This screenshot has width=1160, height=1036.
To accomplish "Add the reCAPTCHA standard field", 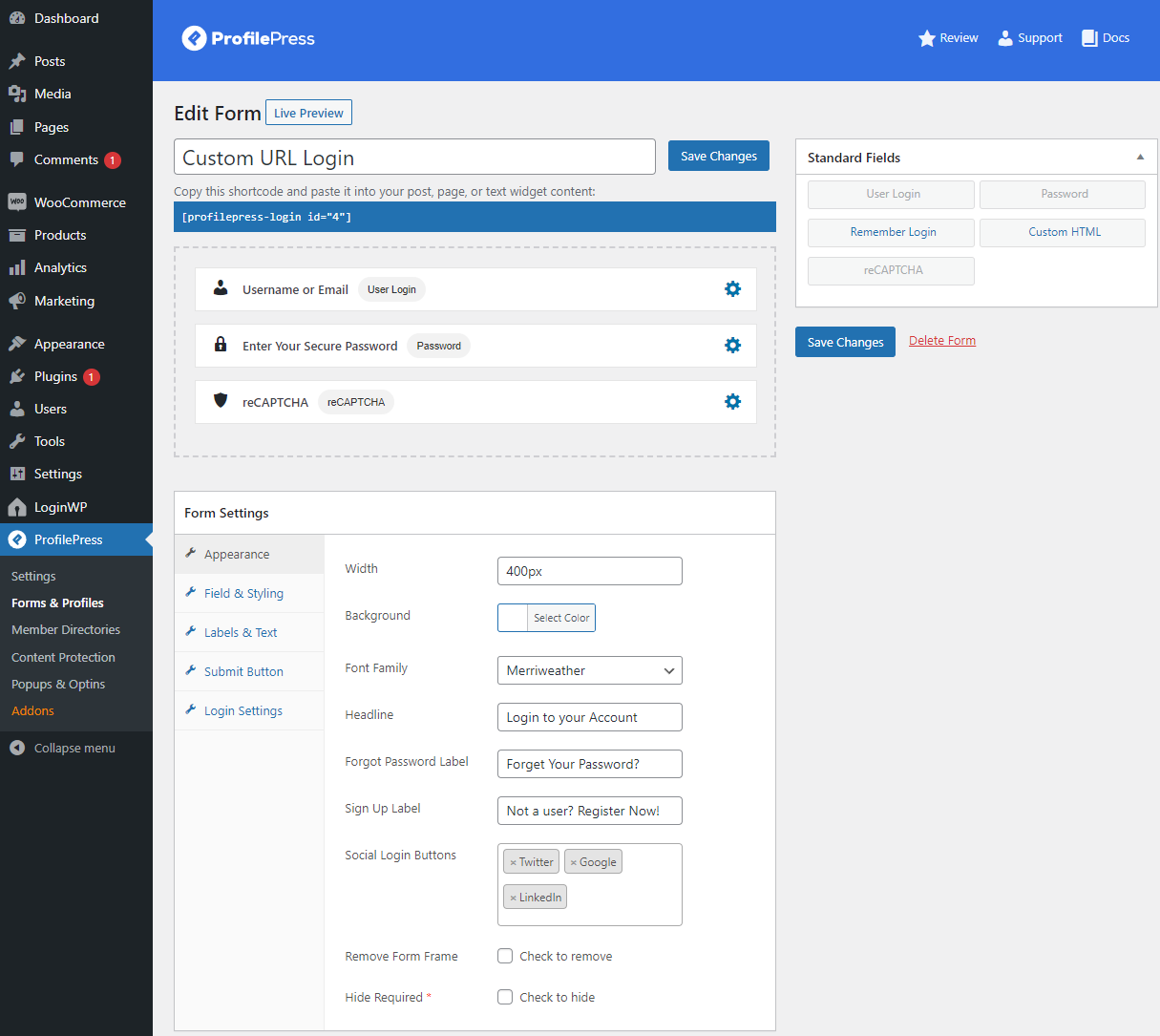I will 891,270.
